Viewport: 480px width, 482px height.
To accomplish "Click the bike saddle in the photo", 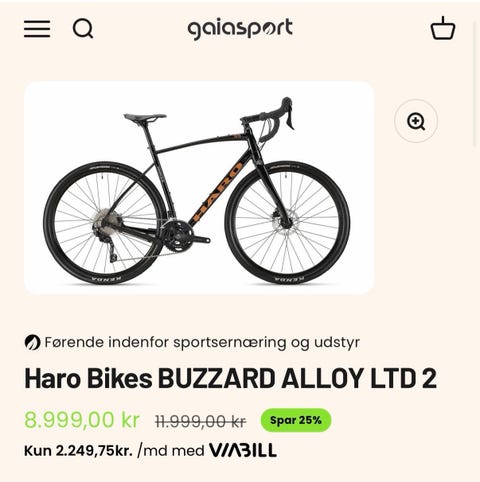I will click(x=145, y=117).
